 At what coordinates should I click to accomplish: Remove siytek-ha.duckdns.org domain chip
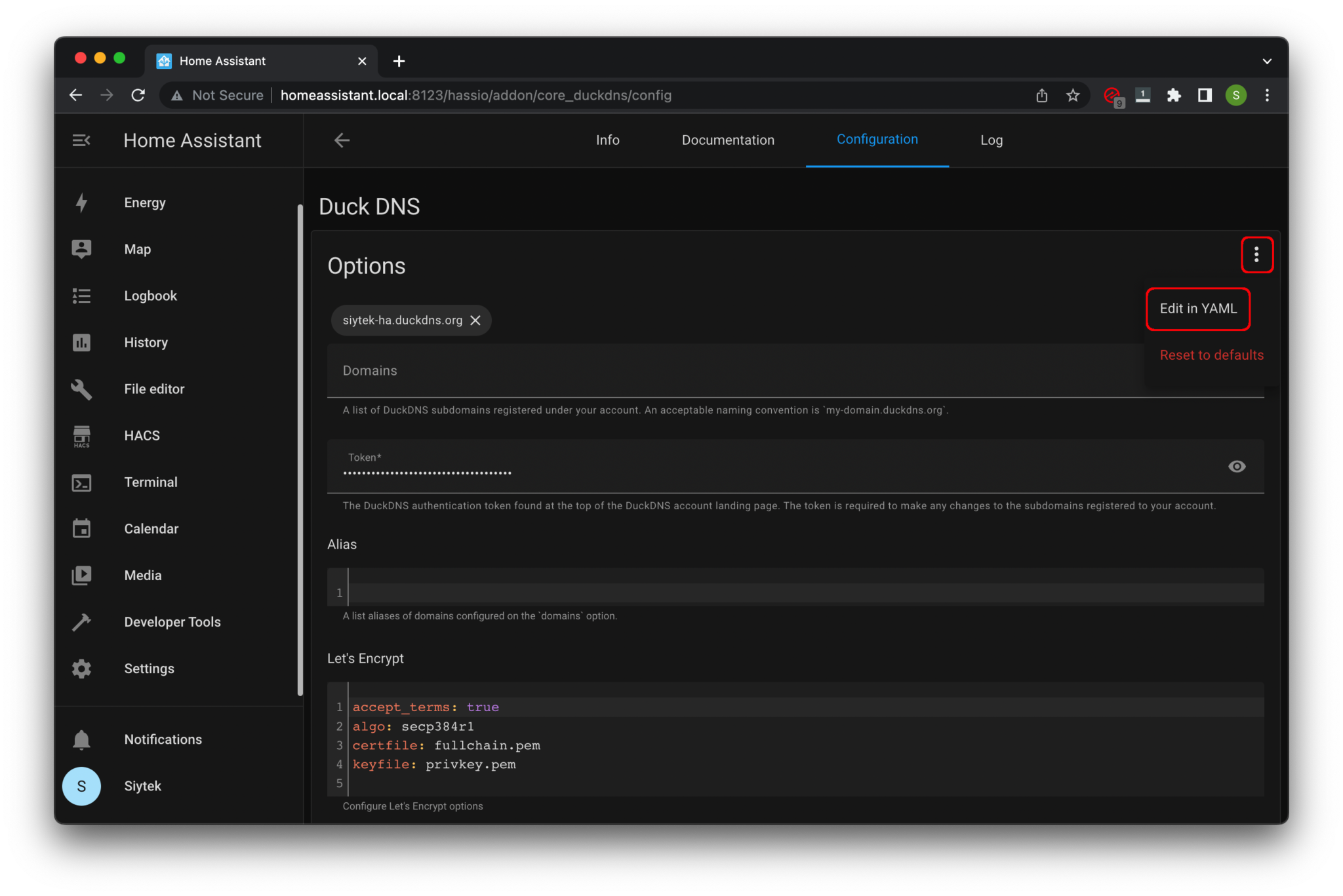click(x=475, y=321)
